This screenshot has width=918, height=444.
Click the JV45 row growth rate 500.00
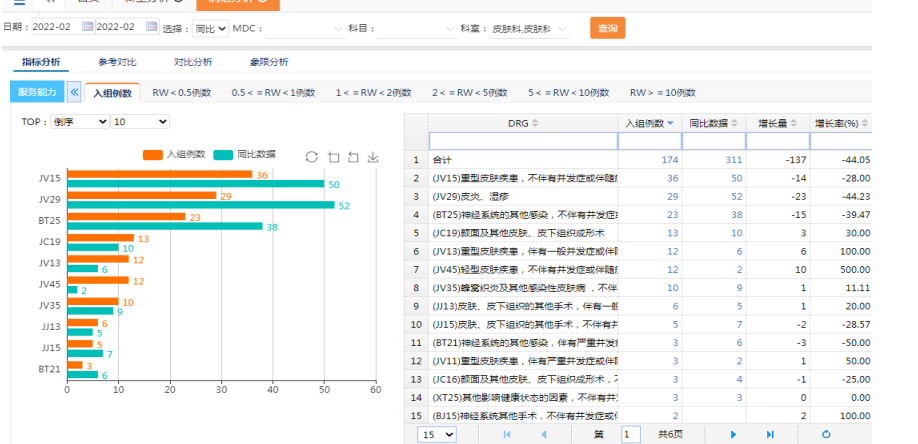(x=858, y=269)
